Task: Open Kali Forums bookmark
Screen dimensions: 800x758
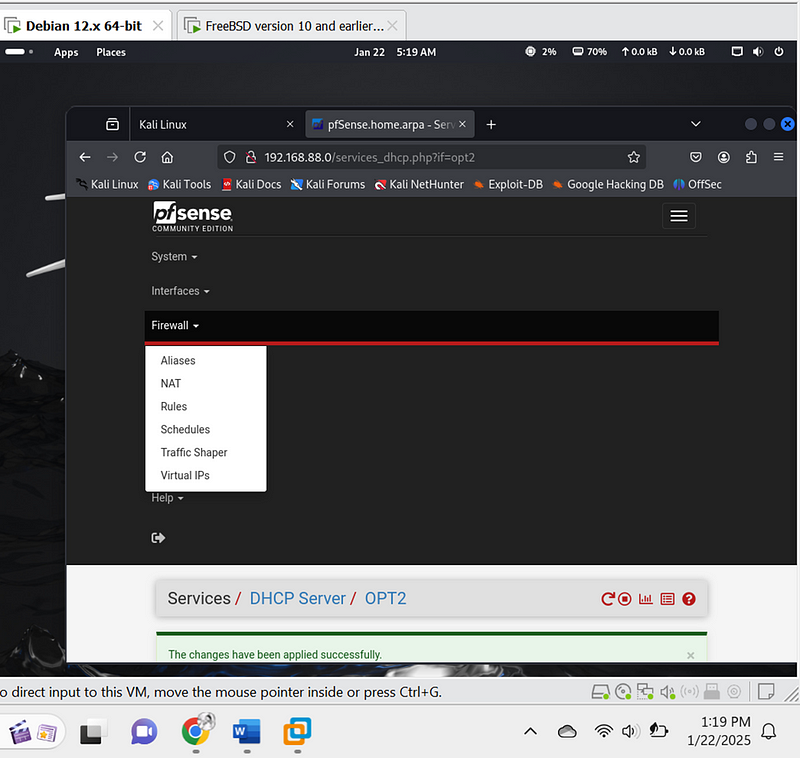Action: [328, 185]
